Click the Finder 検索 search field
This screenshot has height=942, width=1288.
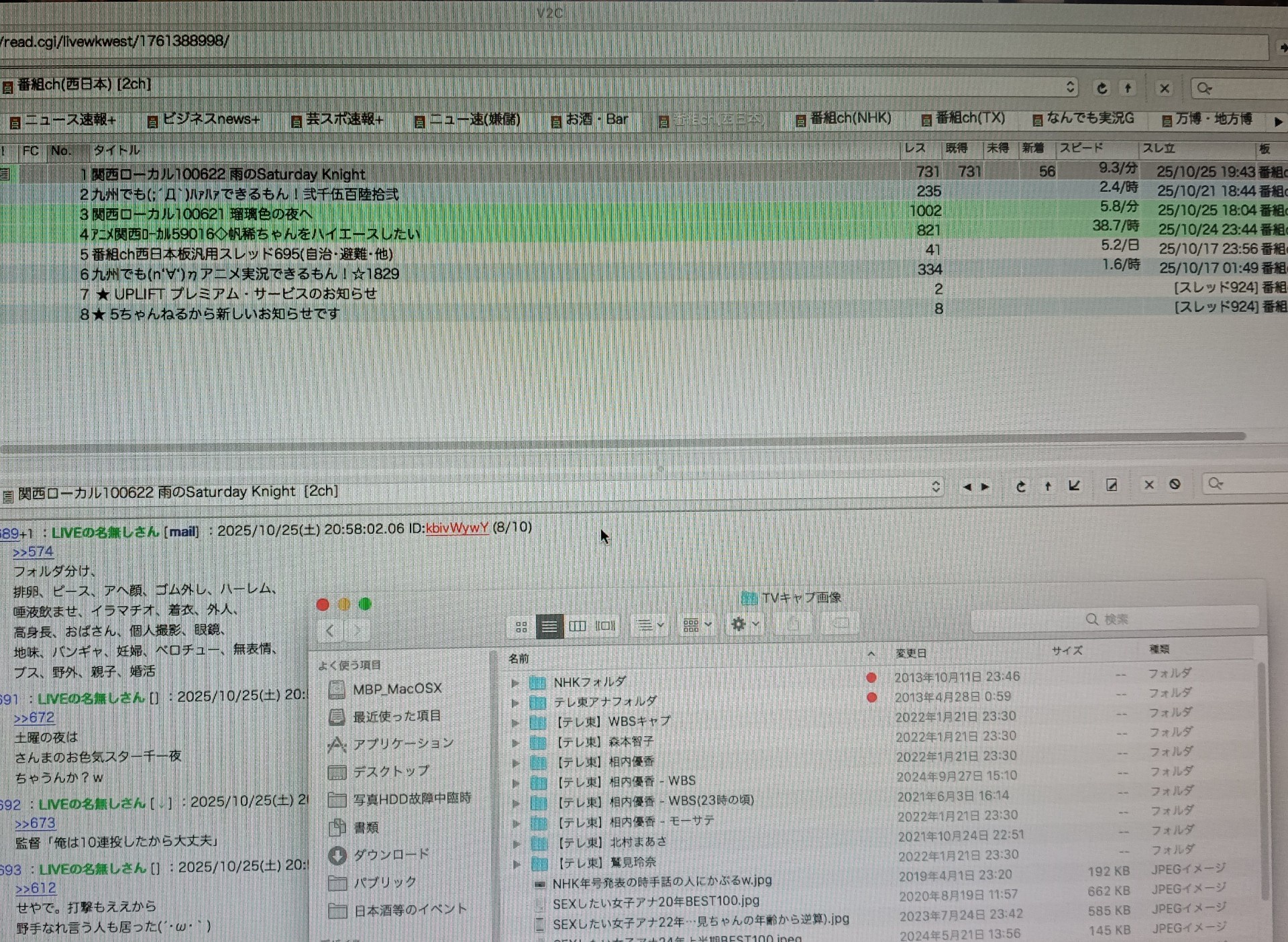tap(1114, 619)
